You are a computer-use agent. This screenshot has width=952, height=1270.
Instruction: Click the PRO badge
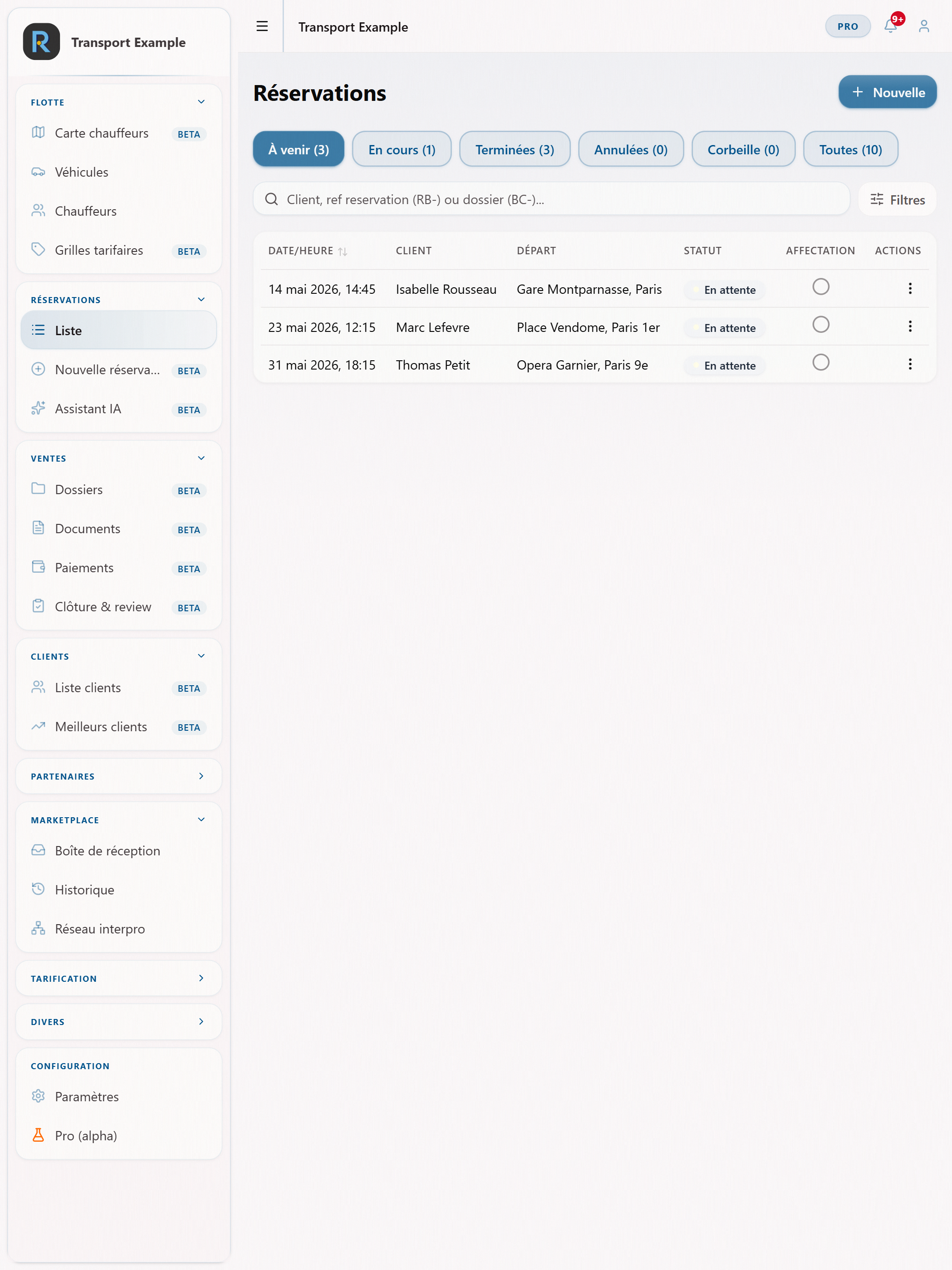[847, 26]
